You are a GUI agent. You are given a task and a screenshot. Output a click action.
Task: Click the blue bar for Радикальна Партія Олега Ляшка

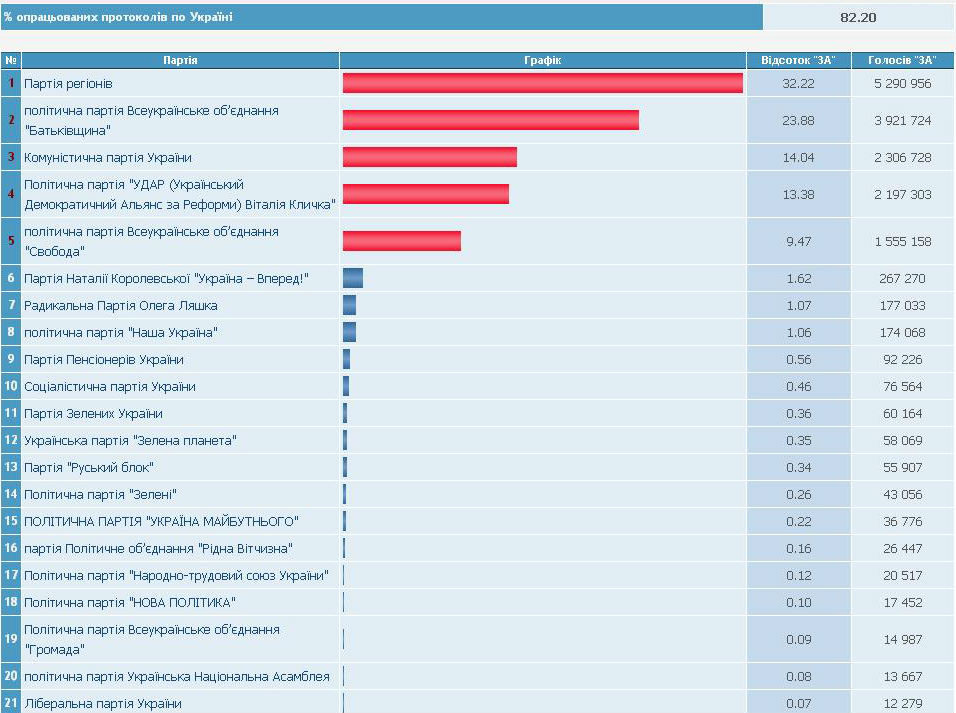[x=349, y=305]
